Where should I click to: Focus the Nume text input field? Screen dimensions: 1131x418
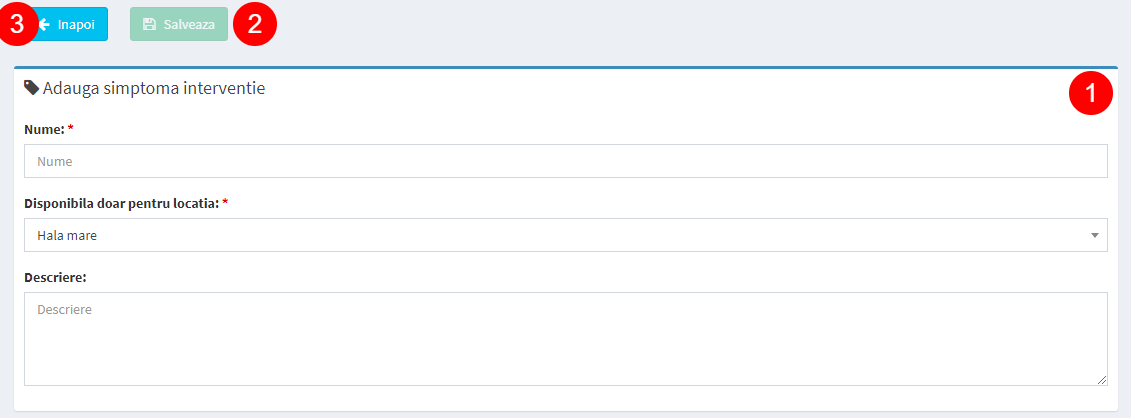click(566, 161)
